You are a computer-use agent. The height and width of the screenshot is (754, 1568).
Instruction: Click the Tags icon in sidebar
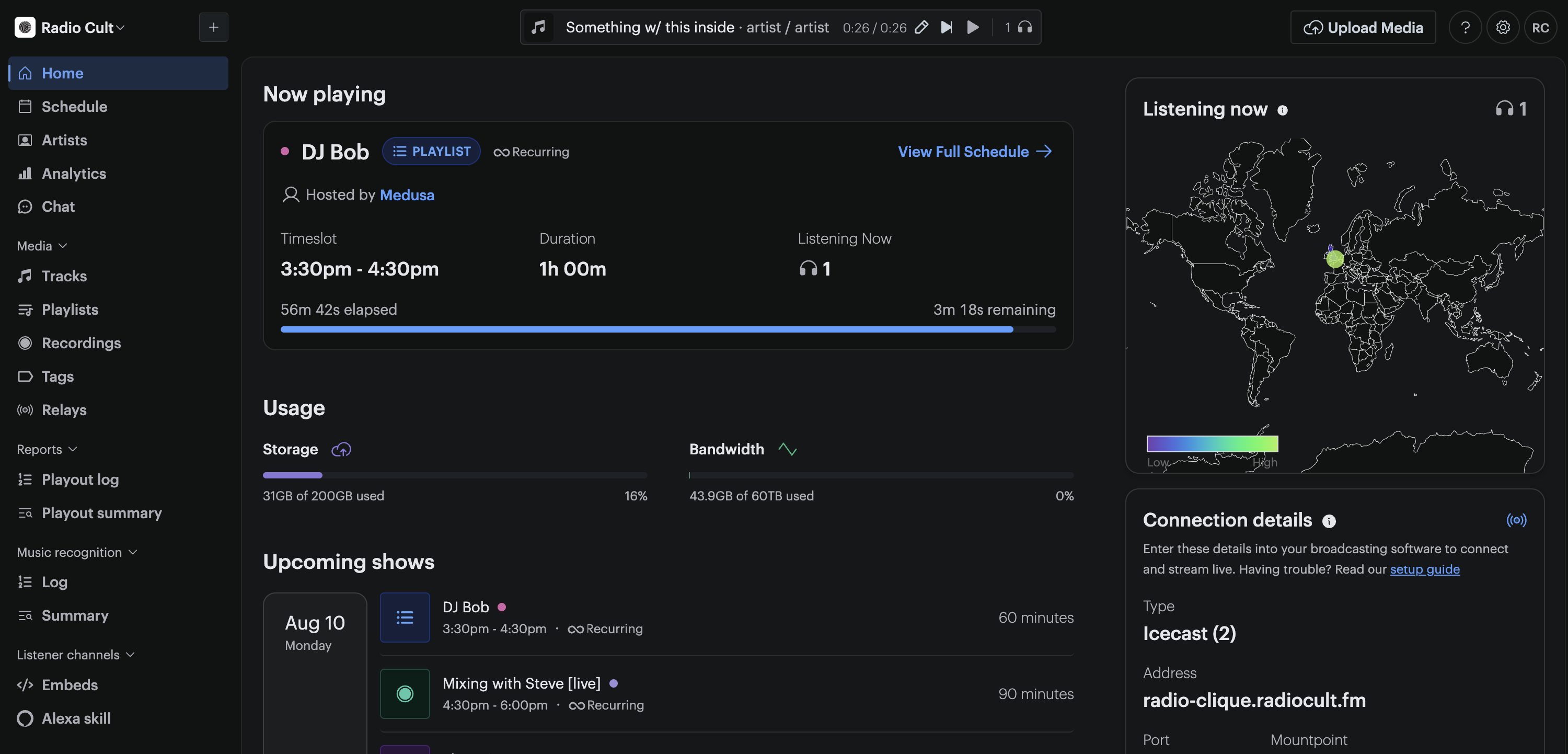click(25, 376)
